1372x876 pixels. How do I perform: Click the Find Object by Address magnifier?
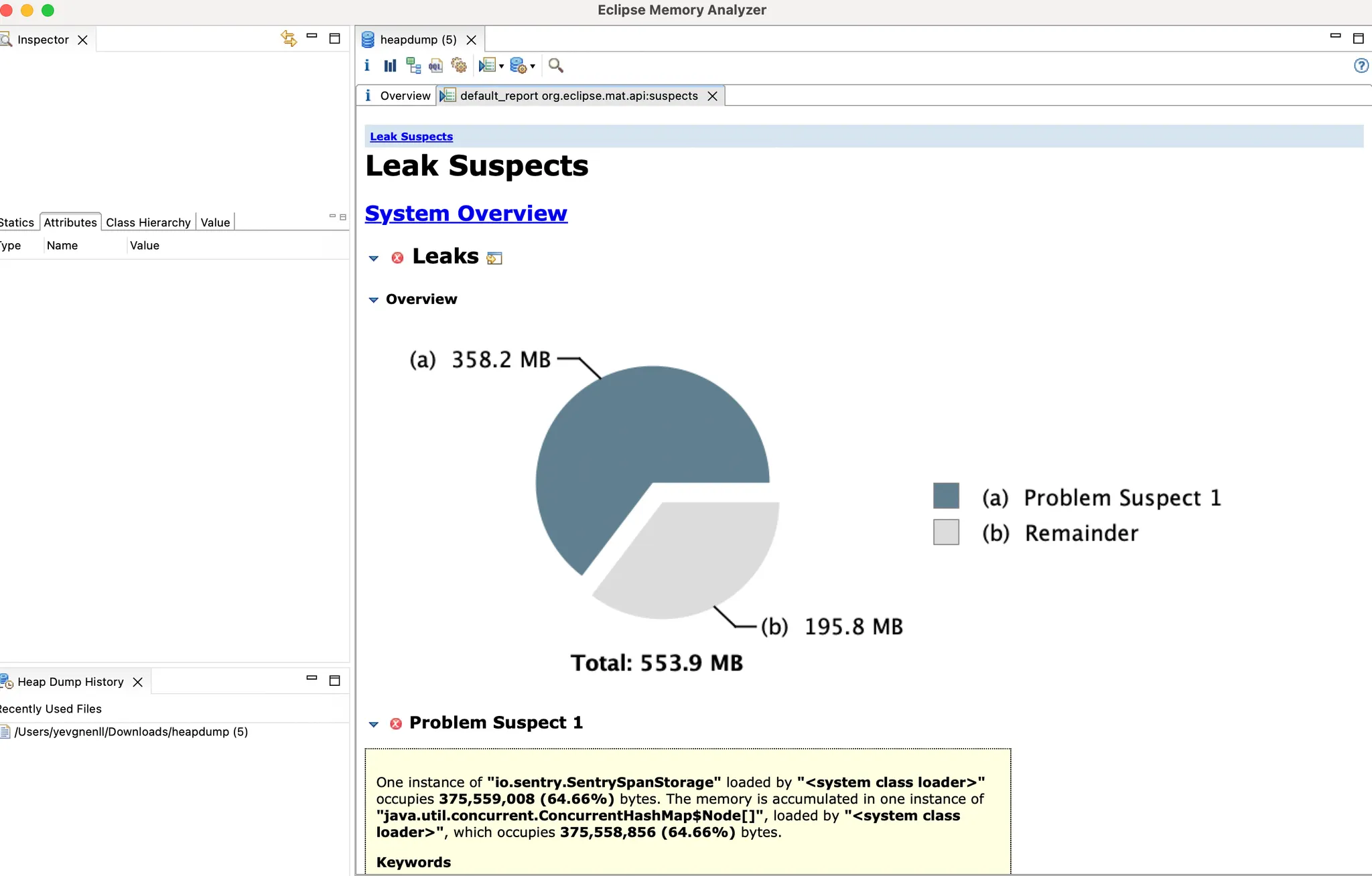coord(555,66)
